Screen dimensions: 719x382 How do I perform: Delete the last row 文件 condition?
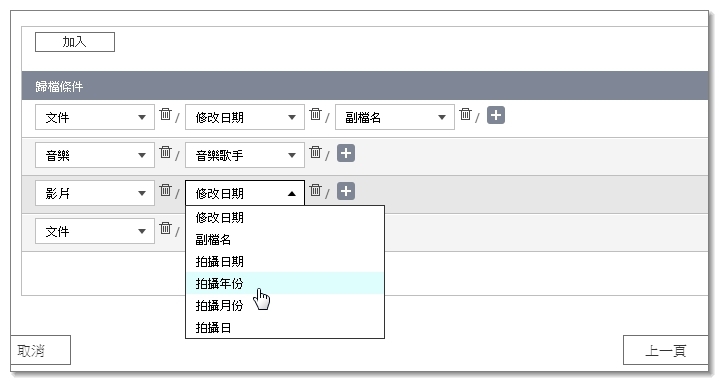166,228
